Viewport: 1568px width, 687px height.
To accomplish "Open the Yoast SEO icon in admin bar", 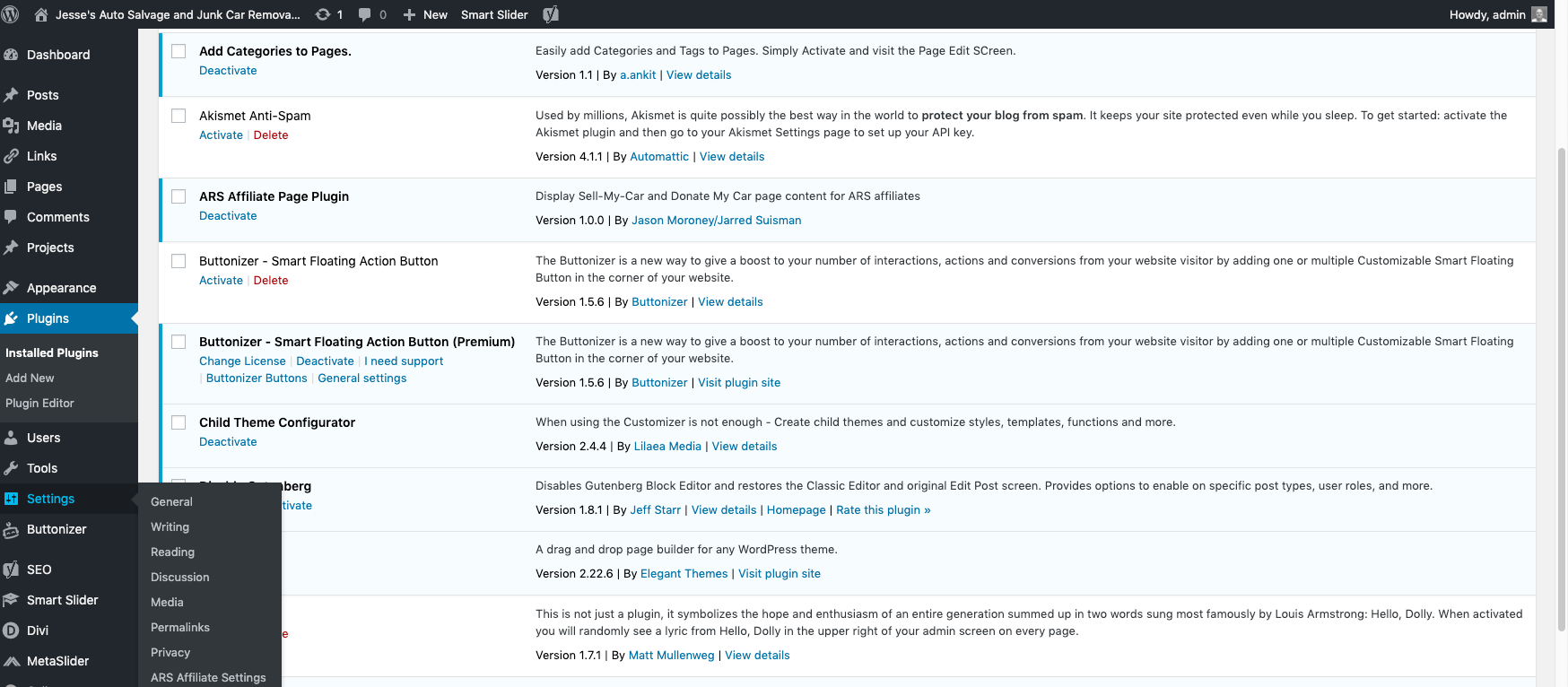I will tap(551, 14).
